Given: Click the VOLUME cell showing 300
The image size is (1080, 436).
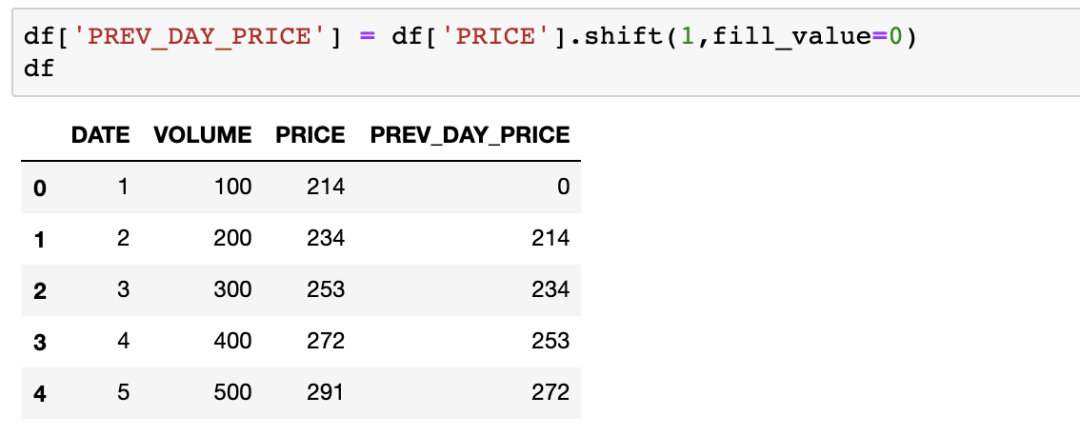Looking at the screenshot, I should pyautogui.click(x=232, y=289).
